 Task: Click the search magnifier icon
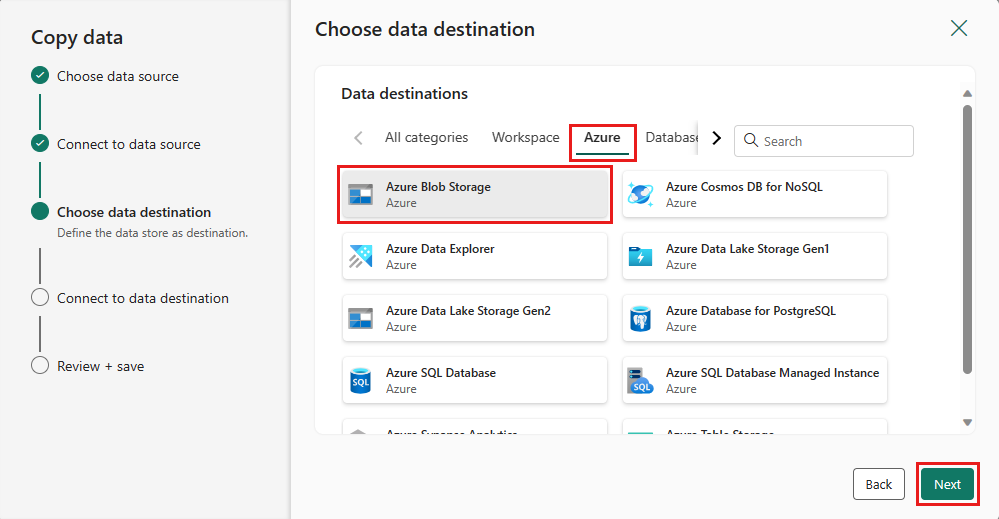pos(751,141)
